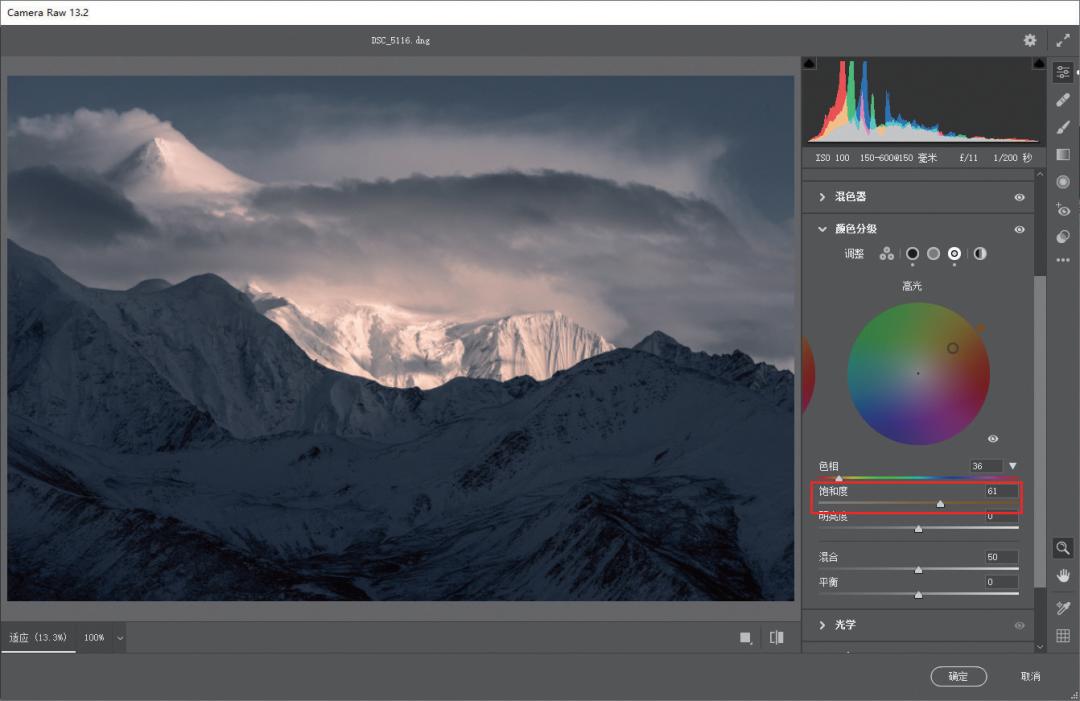
Task: Open the Edit panel tab
Action: [1063, 72]
